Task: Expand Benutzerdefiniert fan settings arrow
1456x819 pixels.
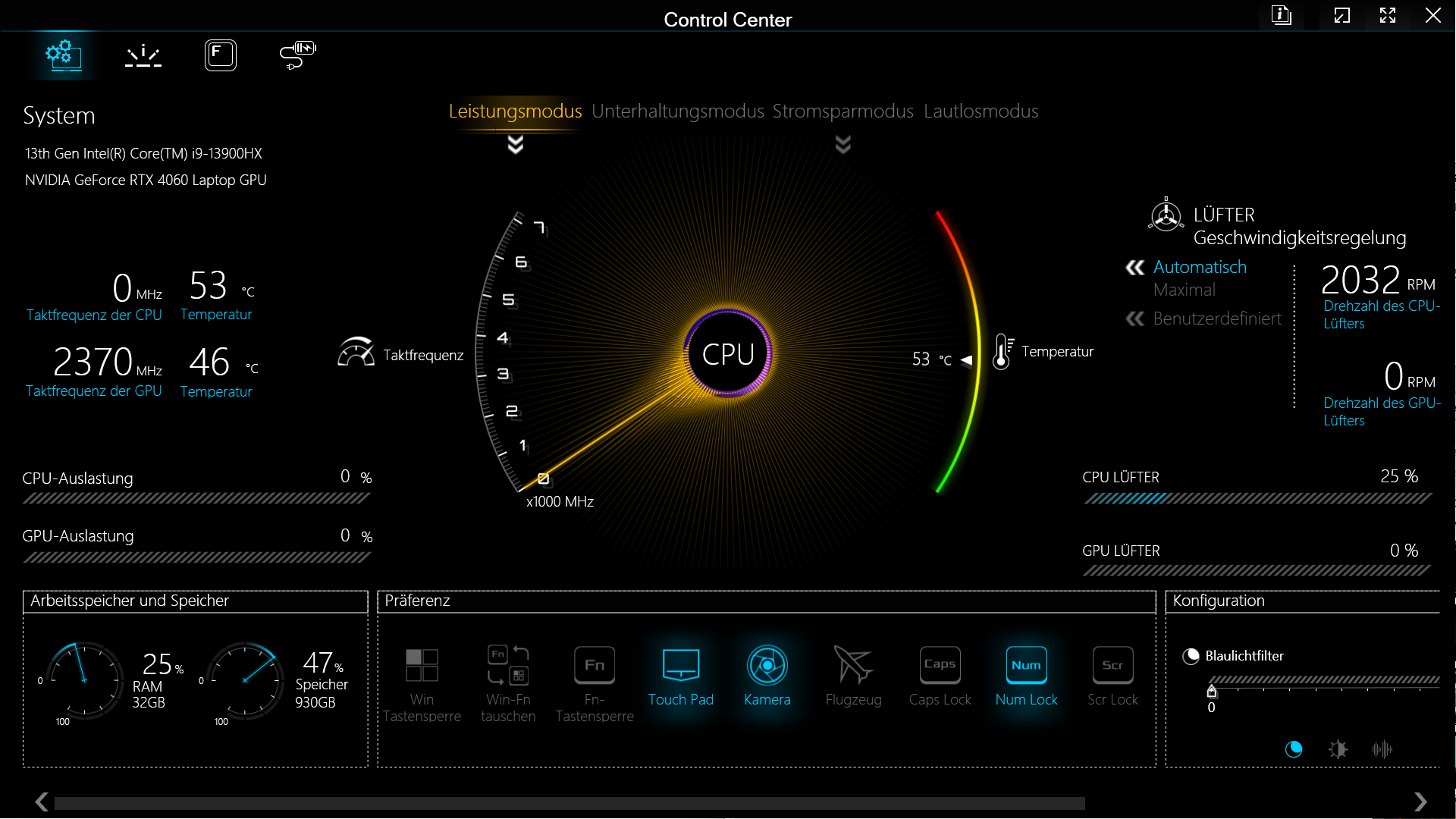Action: [x=1135, y=318]
